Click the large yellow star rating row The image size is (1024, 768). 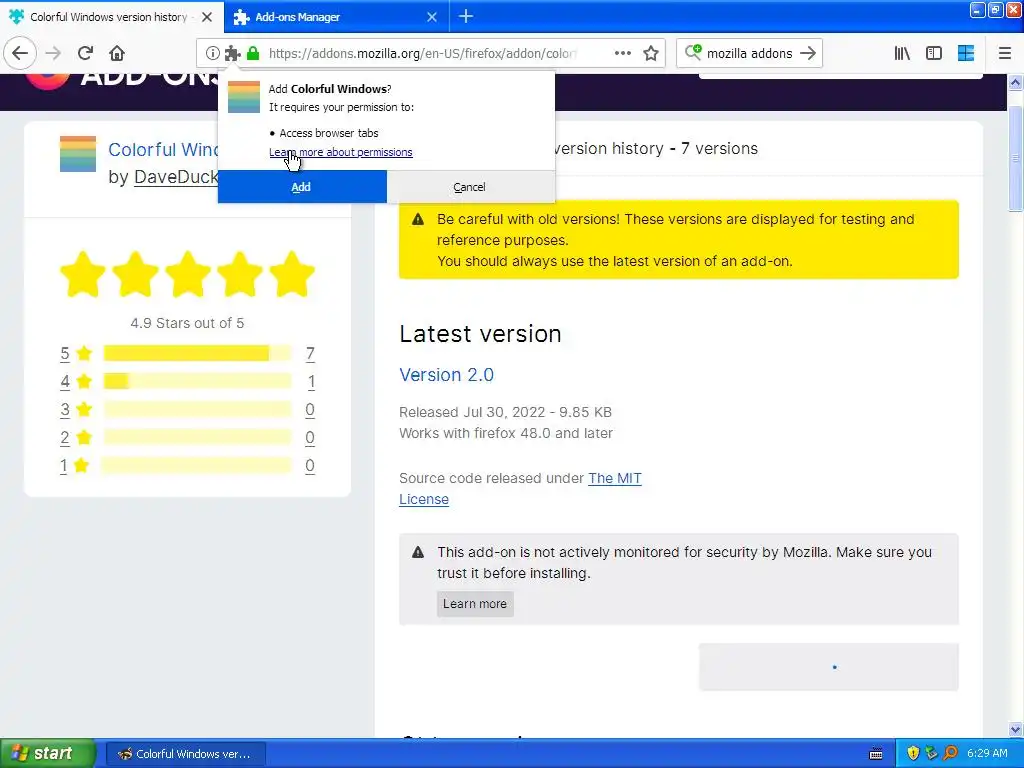[187, 274]
